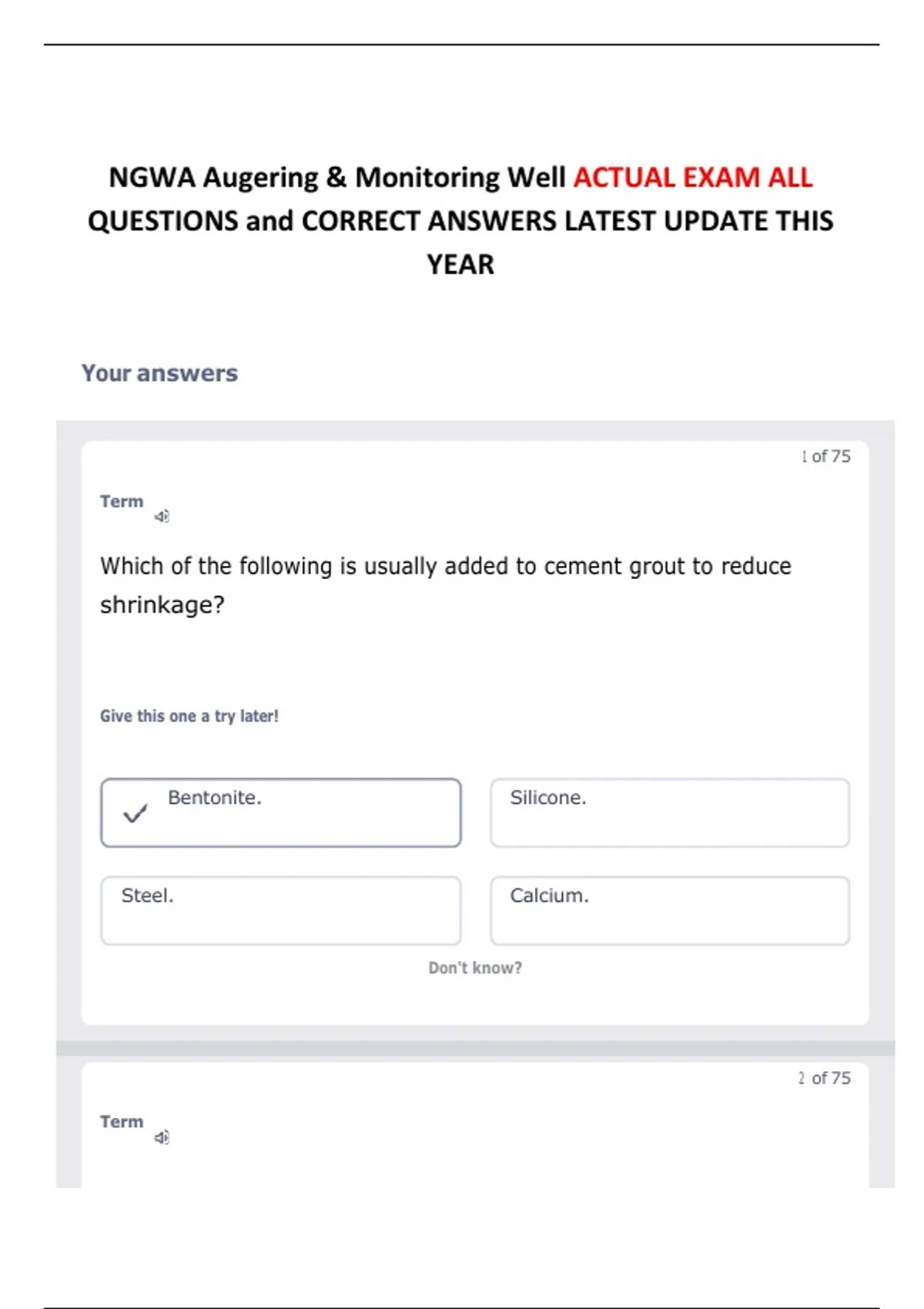924x1309 pixels.
Task: Select the Bentonite answer option
Action: [281, 812]
